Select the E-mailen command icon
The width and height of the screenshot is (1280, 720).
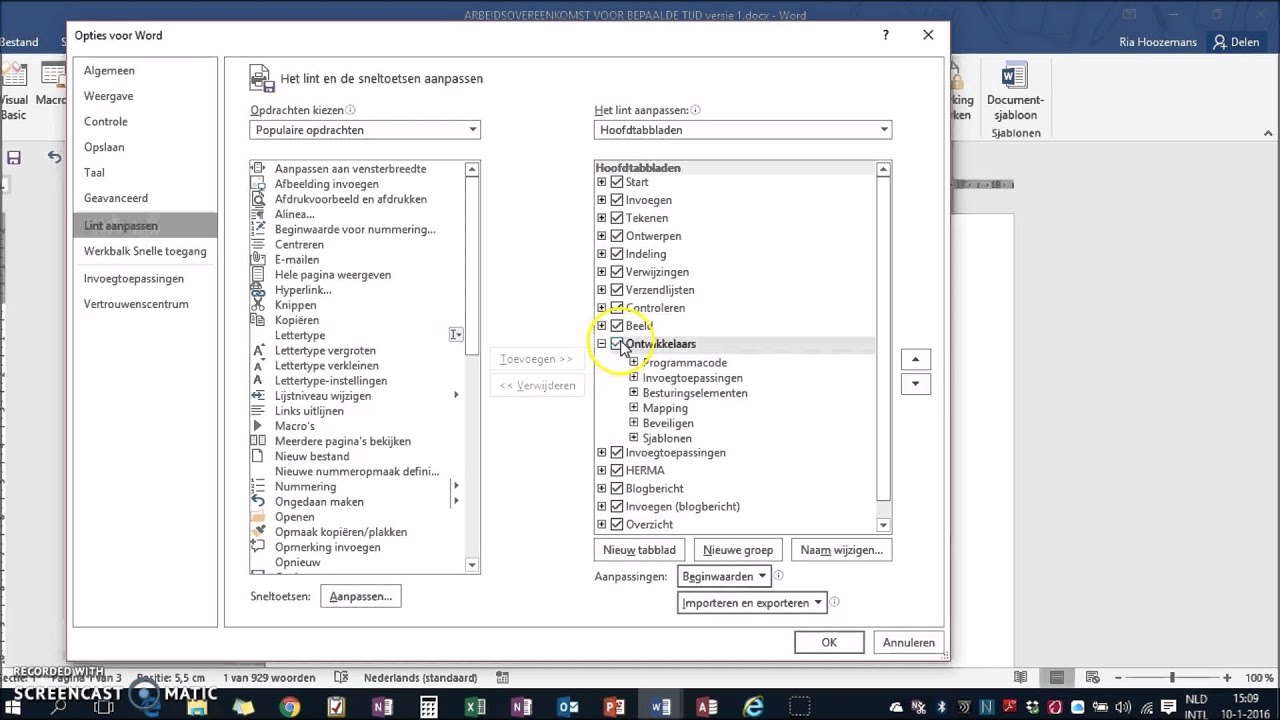point(258,259)
